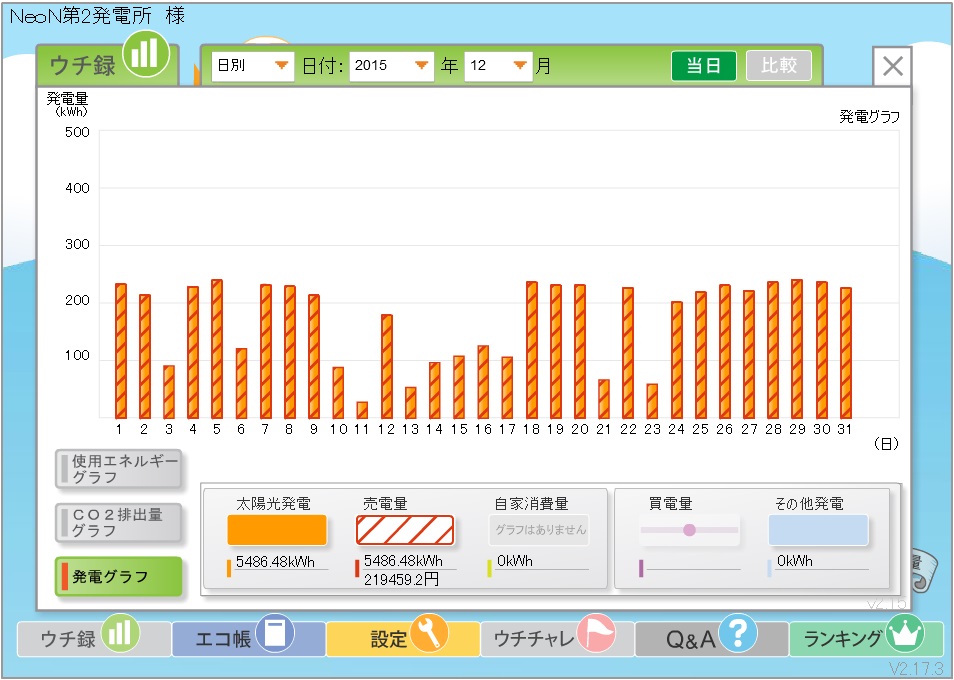
Task: Open the year 2015 dropdown
Action: 391,66
